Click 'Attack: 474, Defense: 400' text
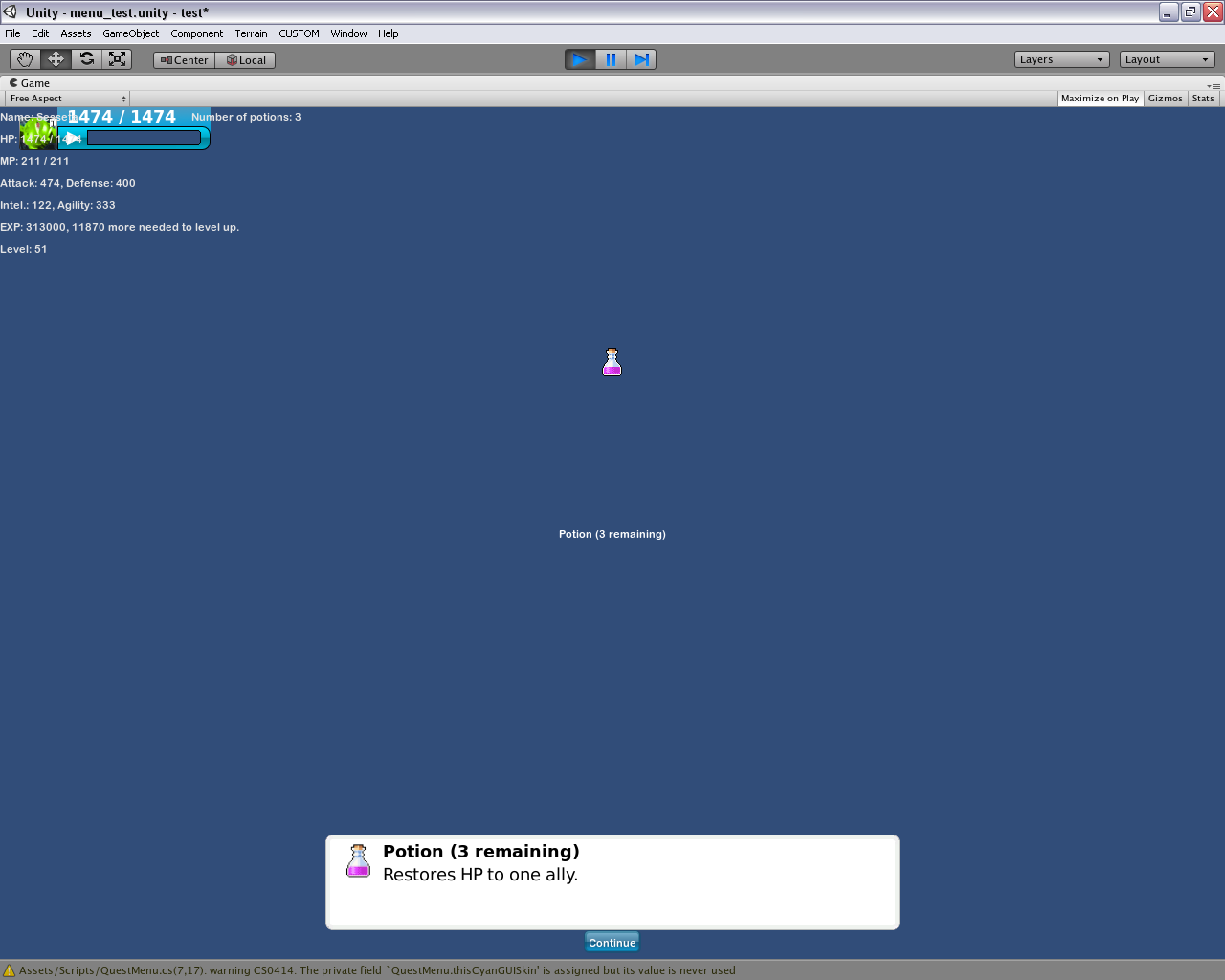Image resolution: width=1225 pixels, height=980 pixels. [x=68, y=183]
